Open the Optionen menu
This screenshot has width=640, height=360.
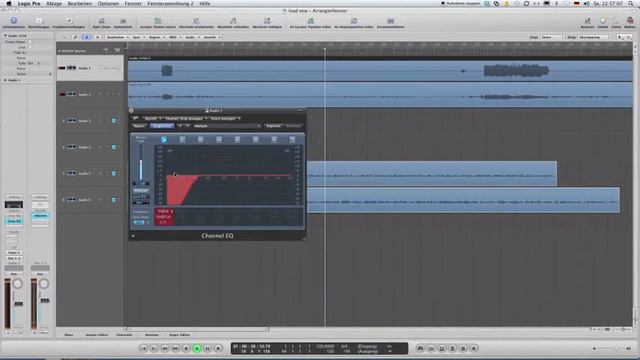[x=108, y=3]
